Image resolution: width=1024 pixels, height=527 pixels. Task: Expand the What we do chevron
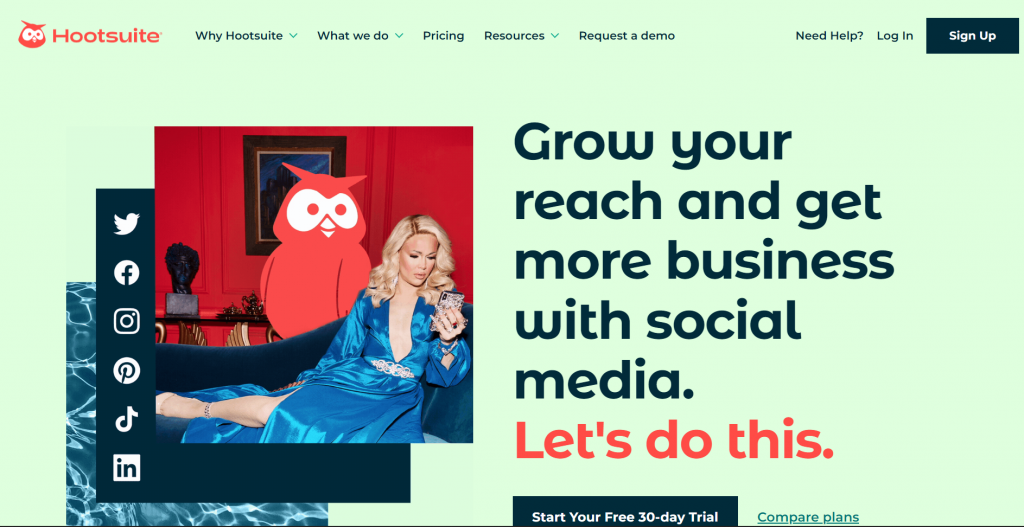pyautogui.click(x=399, y=36)
